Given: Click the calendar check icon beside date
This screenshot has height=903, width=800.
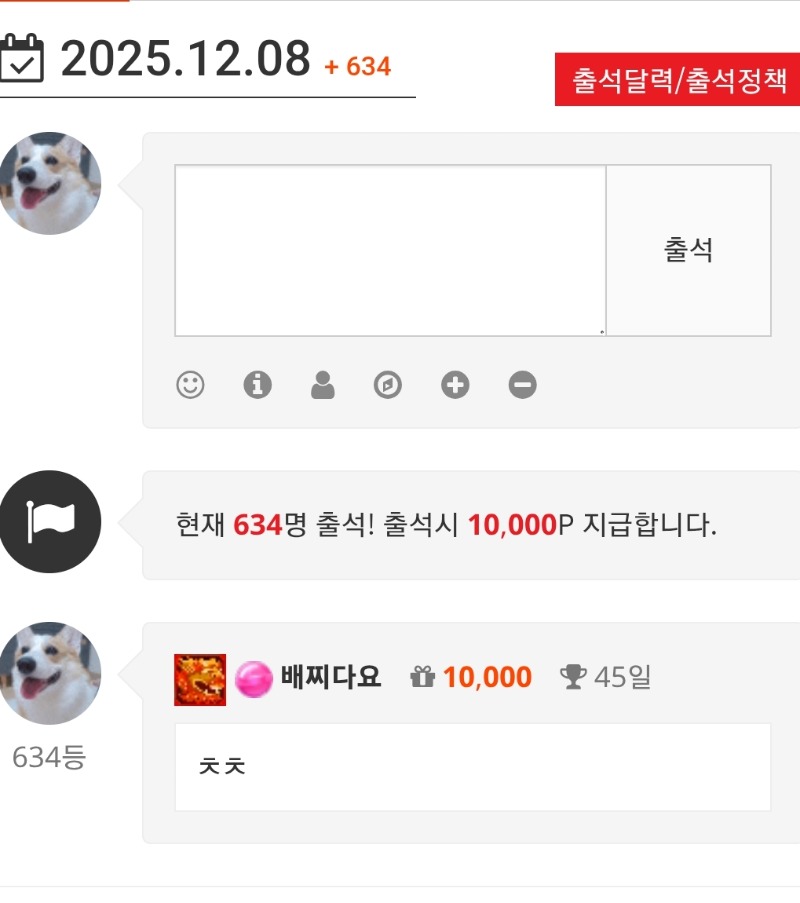Looking at the screenshot, I should click(21, 58).
